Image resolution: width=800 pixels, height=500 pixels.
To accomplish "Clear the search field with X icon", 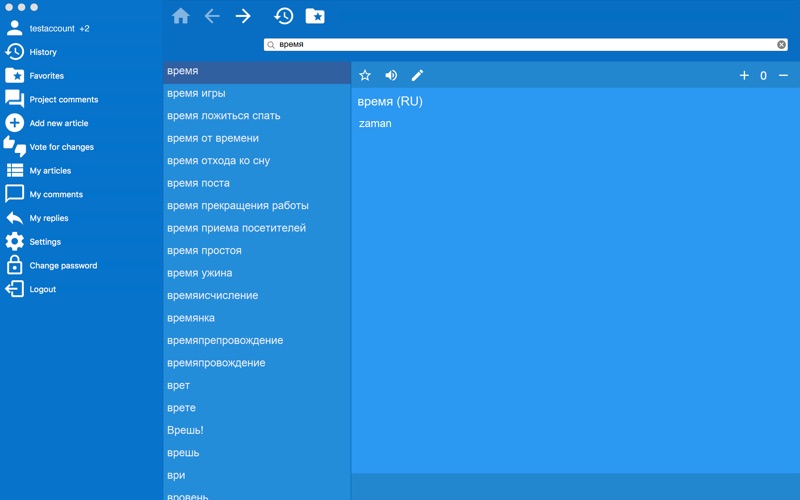I will (781, 45).
